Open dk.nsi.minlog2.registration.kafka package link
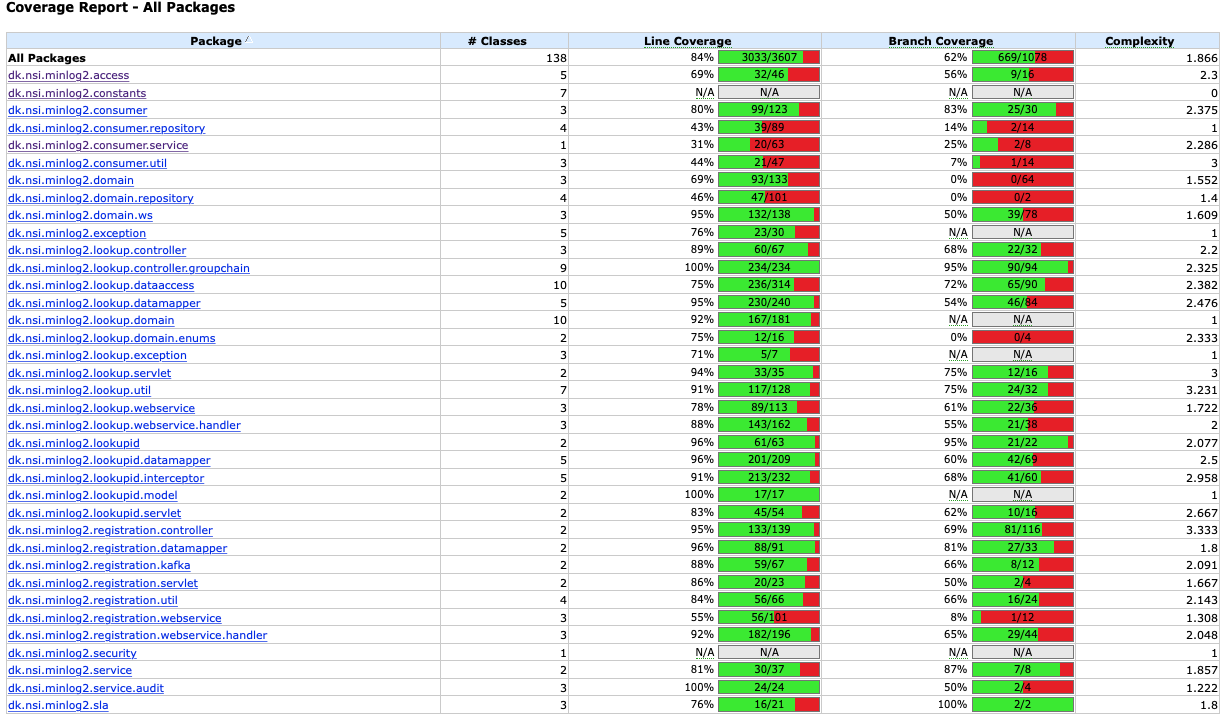 pyautogui.click(x=99, y=565)
